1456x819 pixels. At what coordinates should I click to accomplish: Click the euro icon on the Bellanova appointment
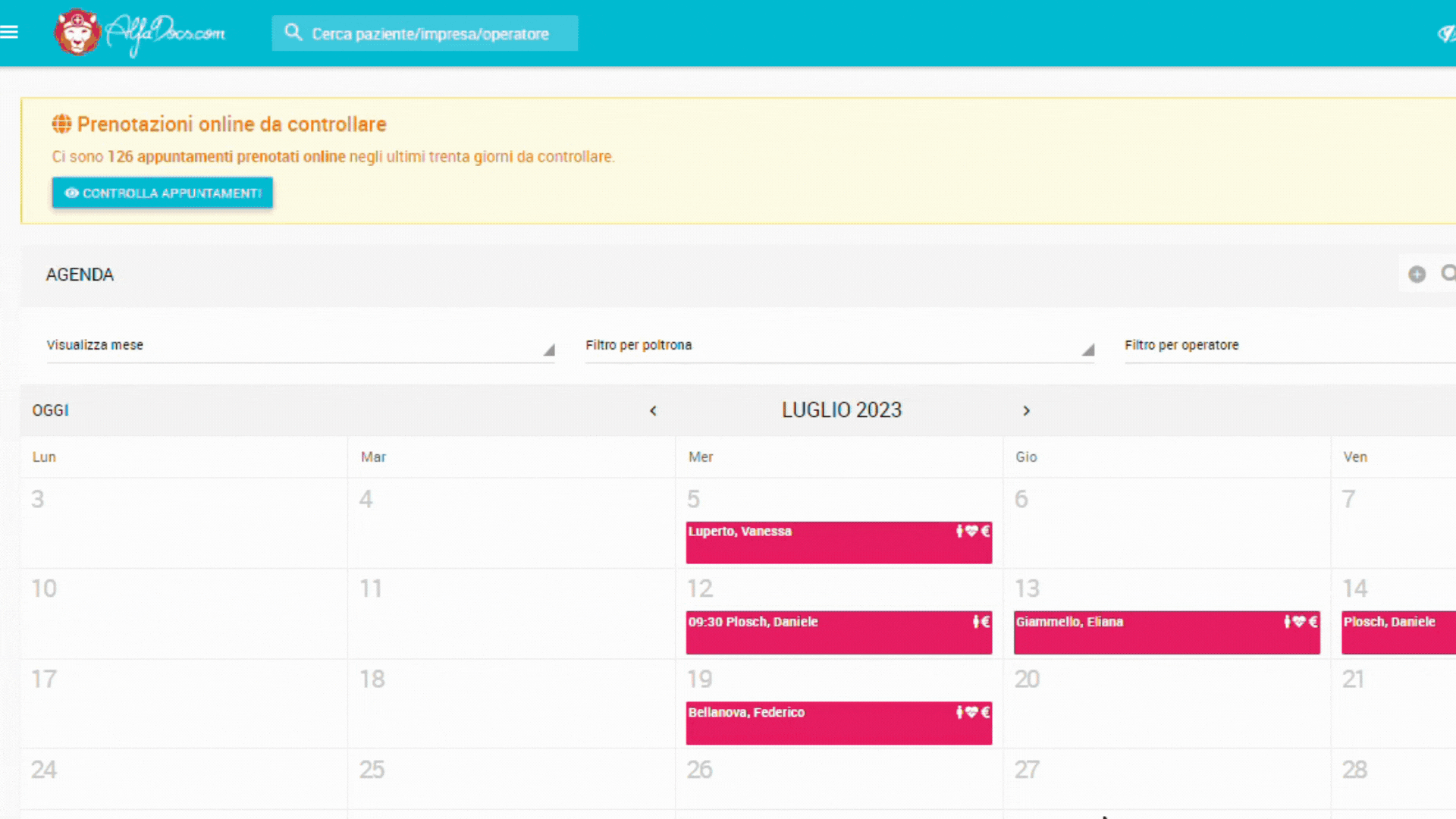[x=985, y=712]
